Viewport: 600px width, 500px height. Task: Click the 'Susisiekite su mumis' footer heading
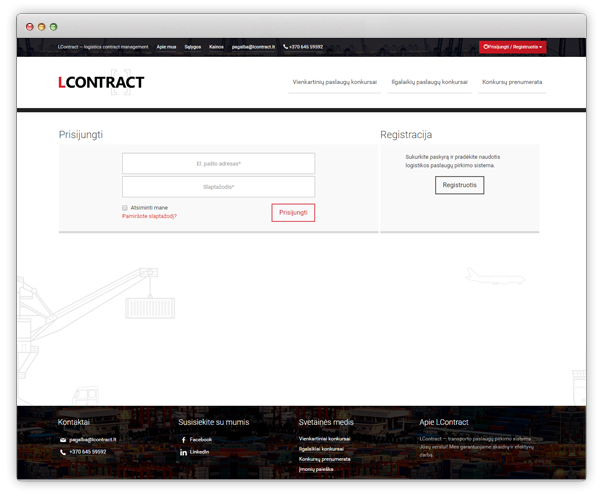(x=214, y=422)
